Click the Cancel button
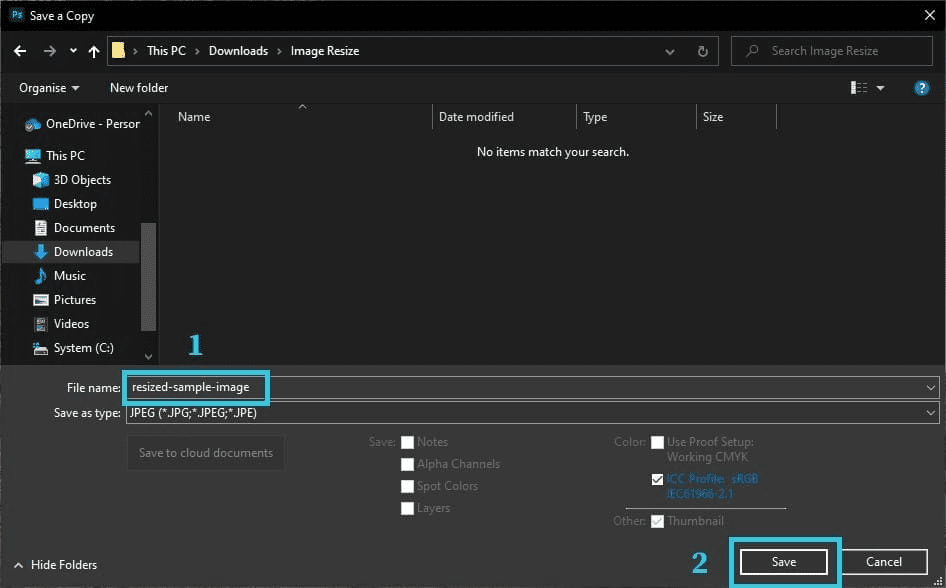 click(884, 562)
